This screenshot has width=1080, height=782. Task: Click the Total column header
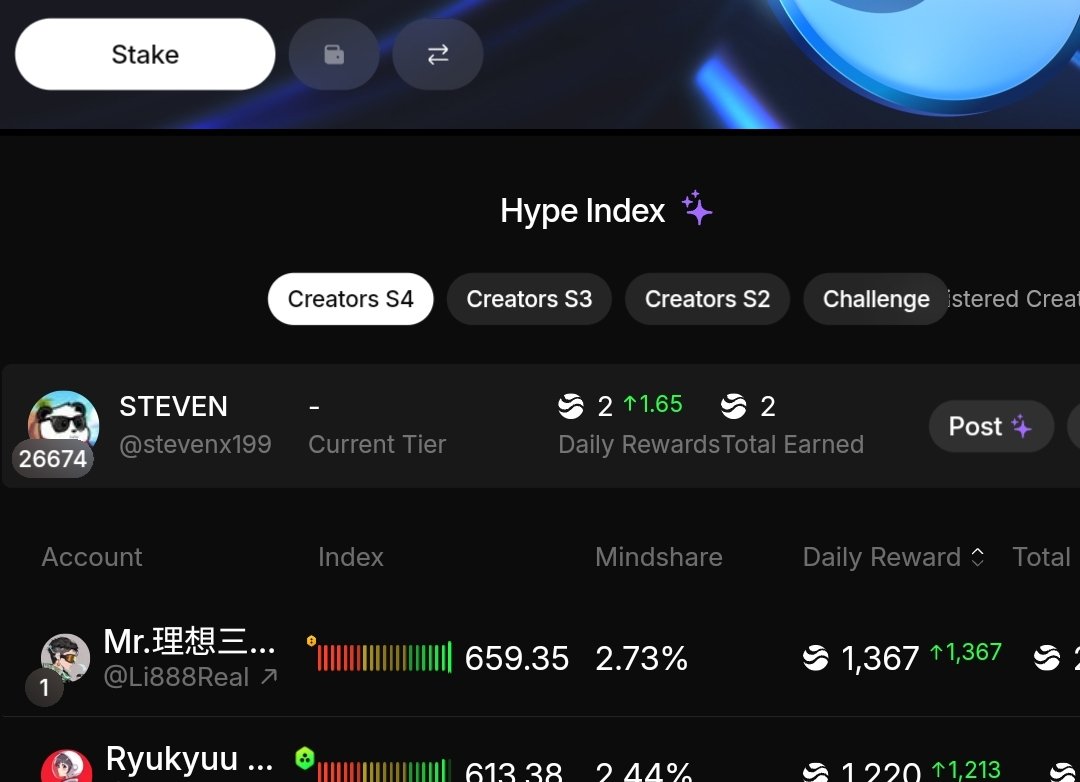(x=1041, y=557)
